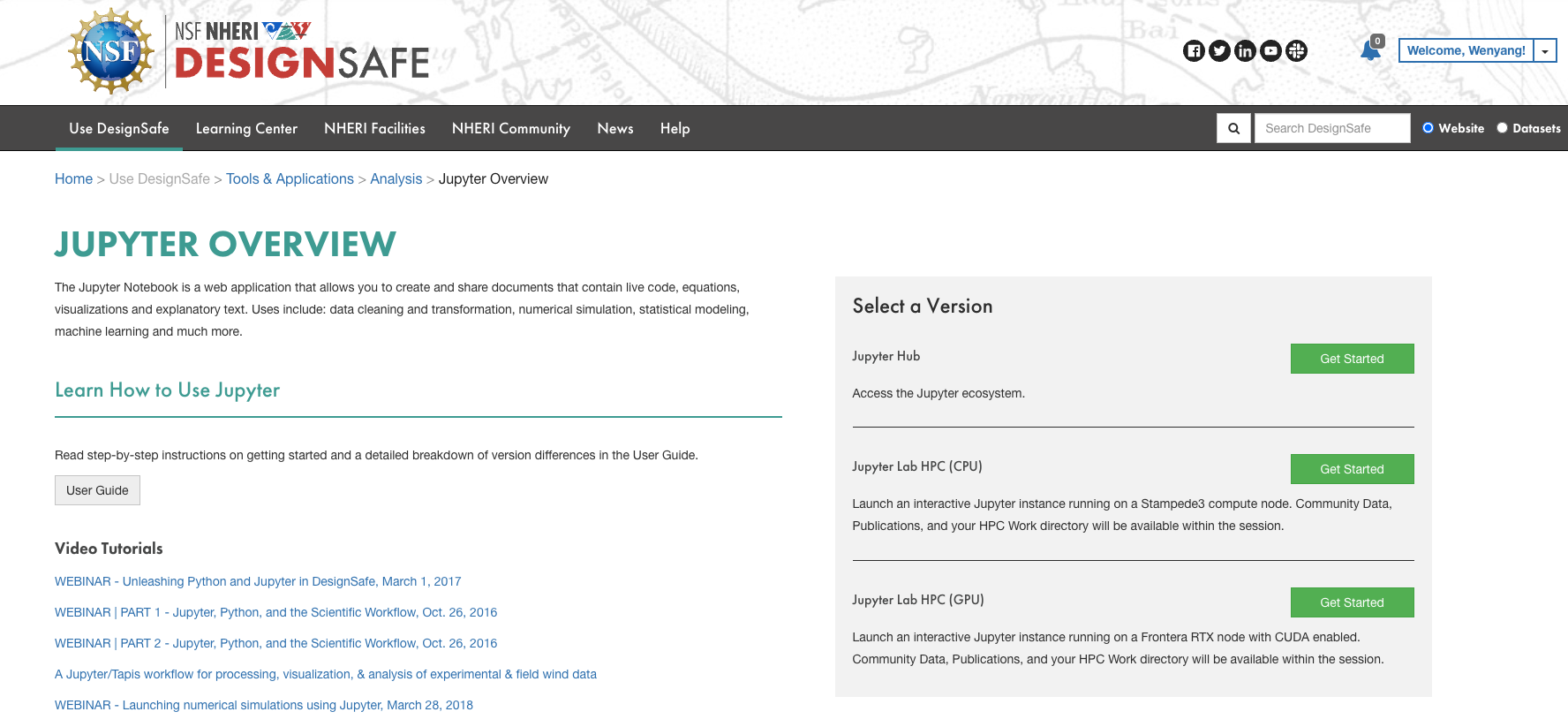
Task: Check the notifications bell icon
Action: [x=1371, y=50]
